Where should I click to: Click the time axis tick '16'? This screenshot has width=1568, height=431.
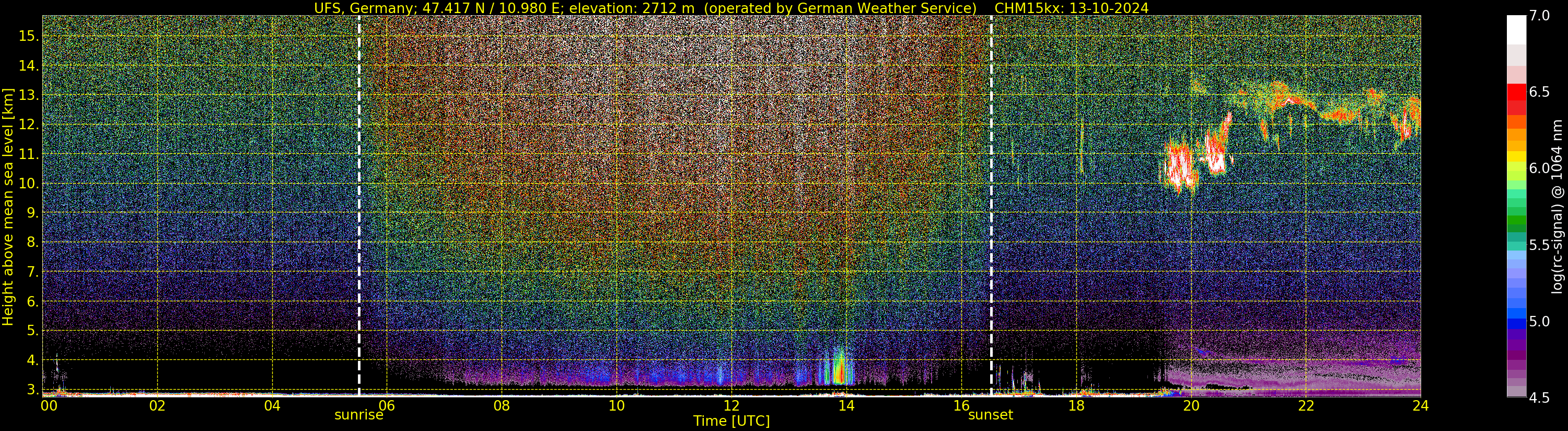(961, 405)
